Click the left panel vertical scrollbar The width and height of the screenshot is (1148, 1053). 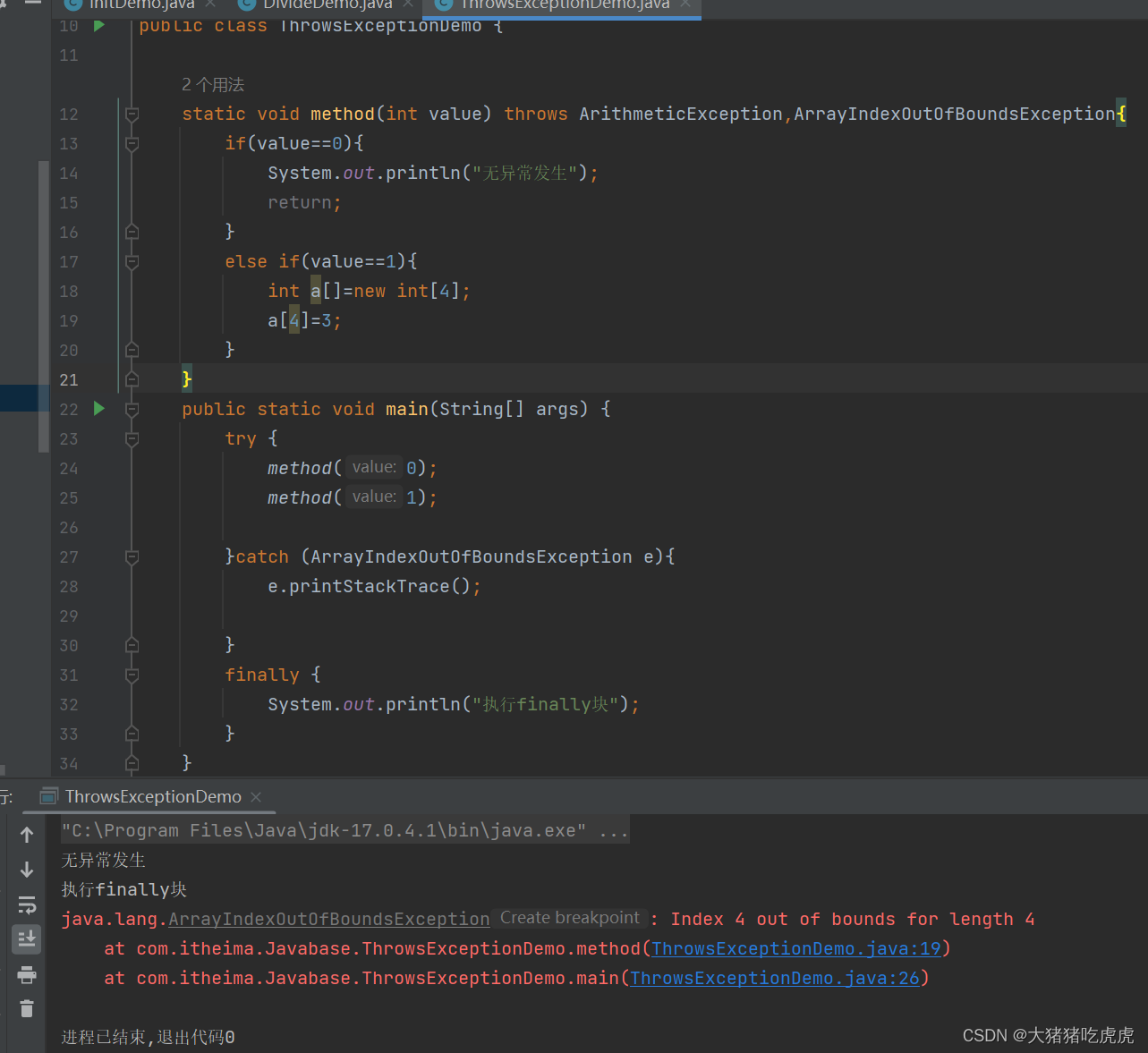click(43, 307)
